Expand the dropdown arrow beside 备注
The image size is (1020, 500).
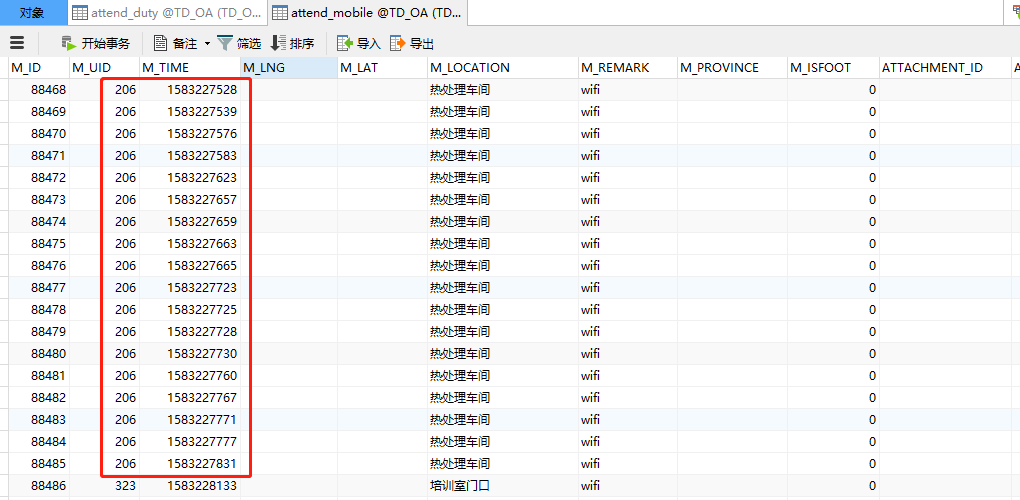point(207,43)
